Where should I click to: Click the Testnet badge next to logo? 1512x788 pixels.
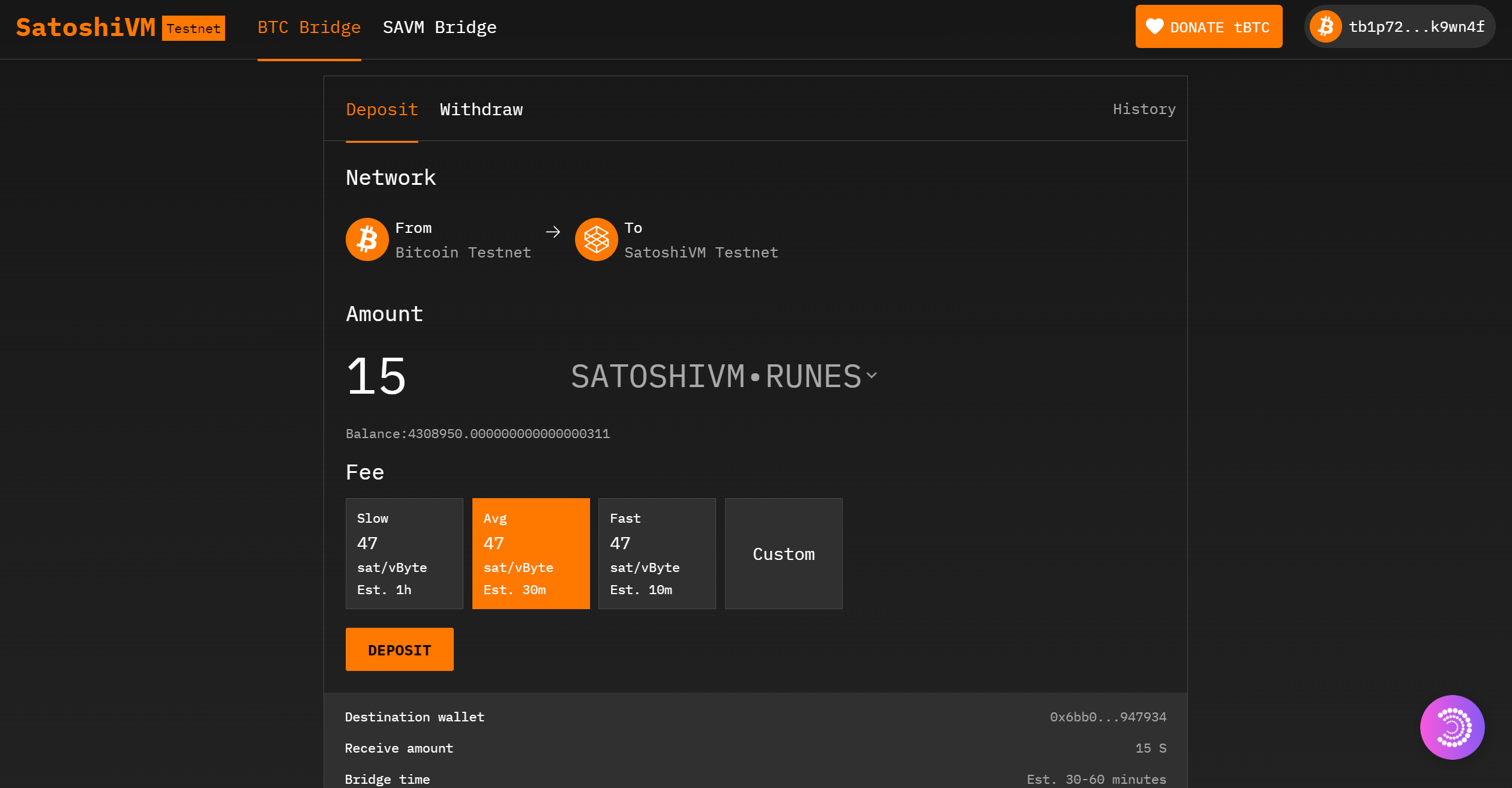click(193, 28)
